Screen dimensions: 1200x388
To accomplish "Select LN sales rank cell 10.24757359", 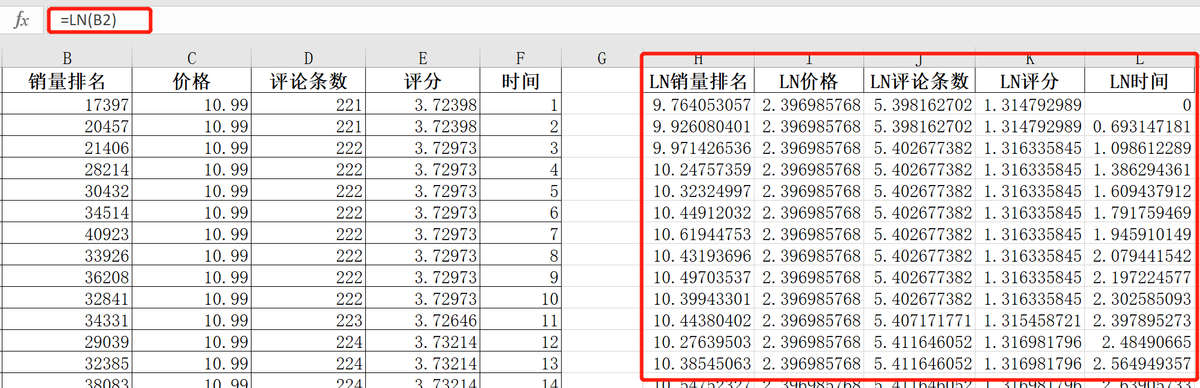I will click(698, 170).
